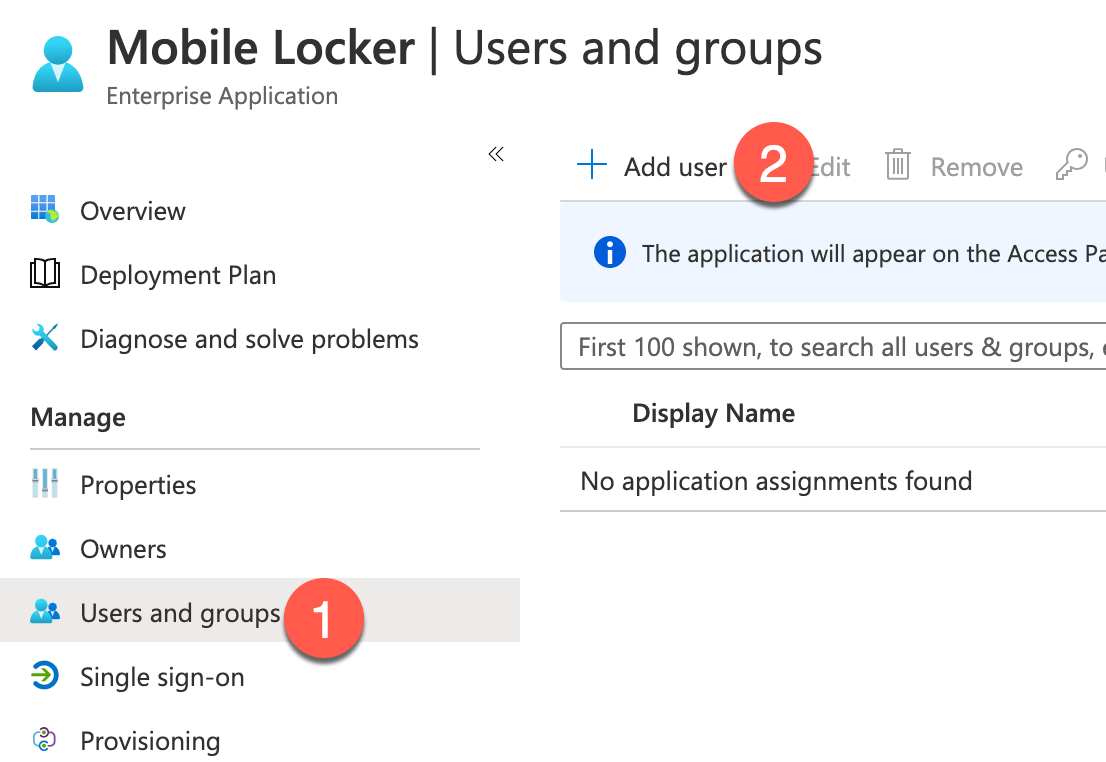Click 'No application assignments found' text
The height and width of the screenshot is (762, 1106).
pyautogui.click(x=776, y=481)
